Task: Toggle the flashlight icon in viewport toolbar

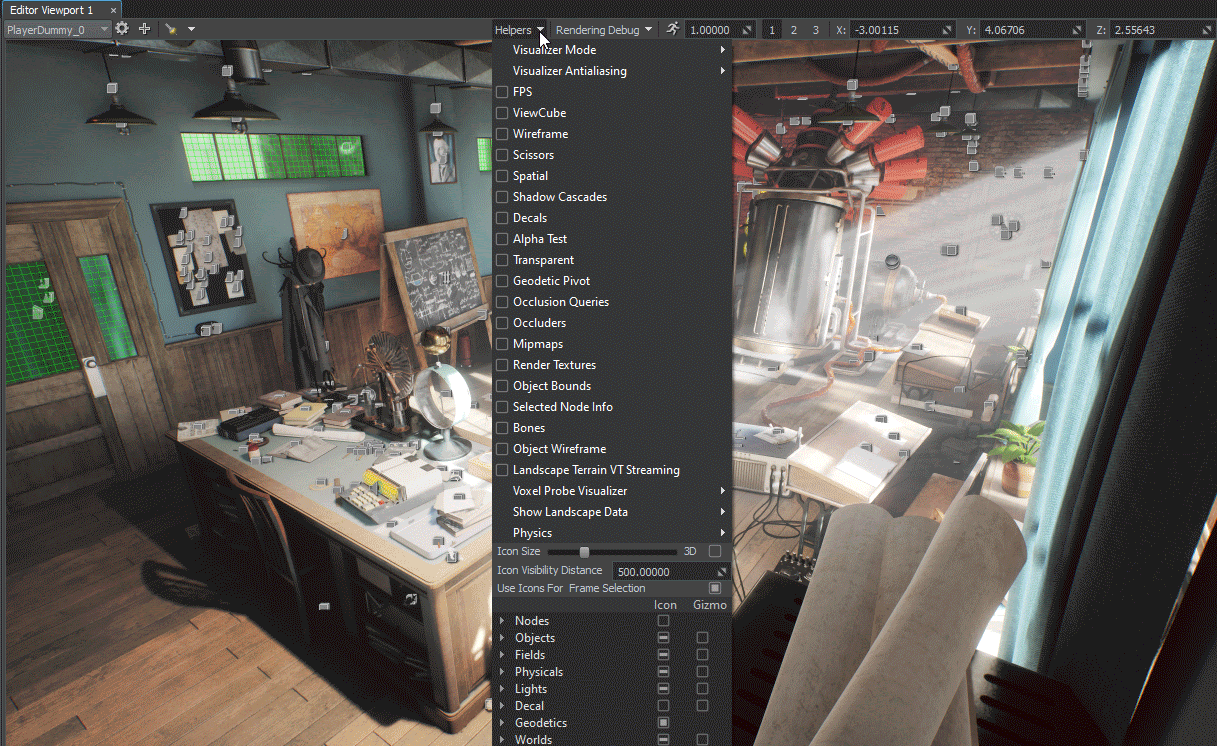Action: pyautogui.click(x=172, y=29)
